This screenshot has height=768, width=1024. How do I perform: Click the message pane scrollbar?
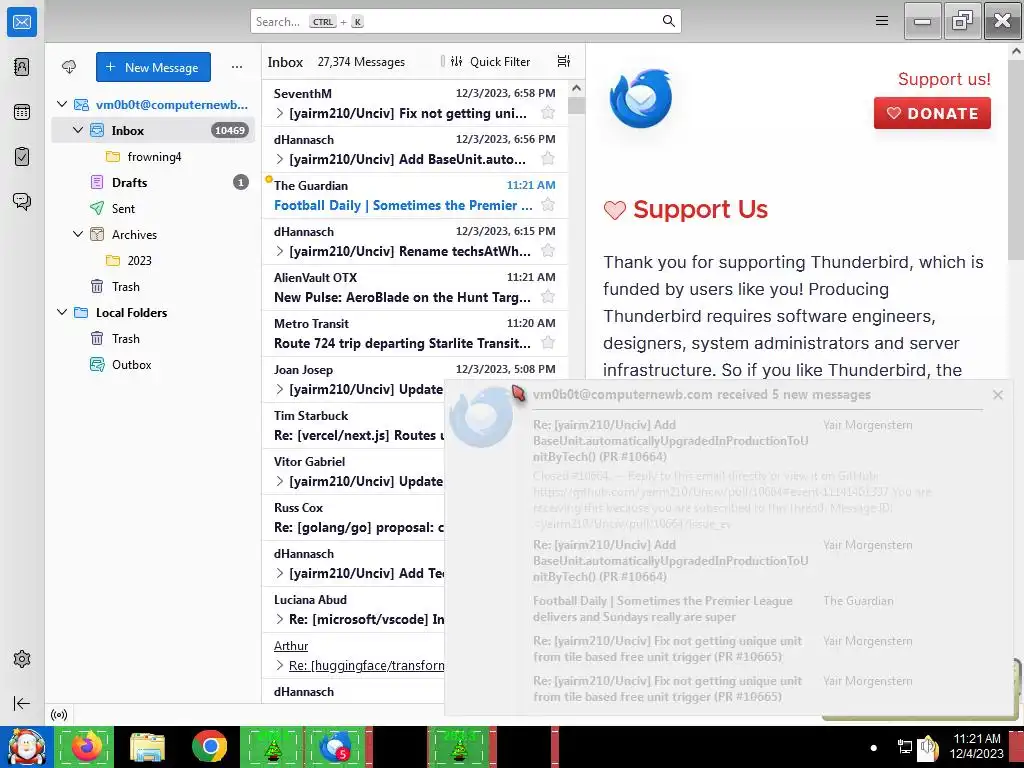[x=1016, y=159]
